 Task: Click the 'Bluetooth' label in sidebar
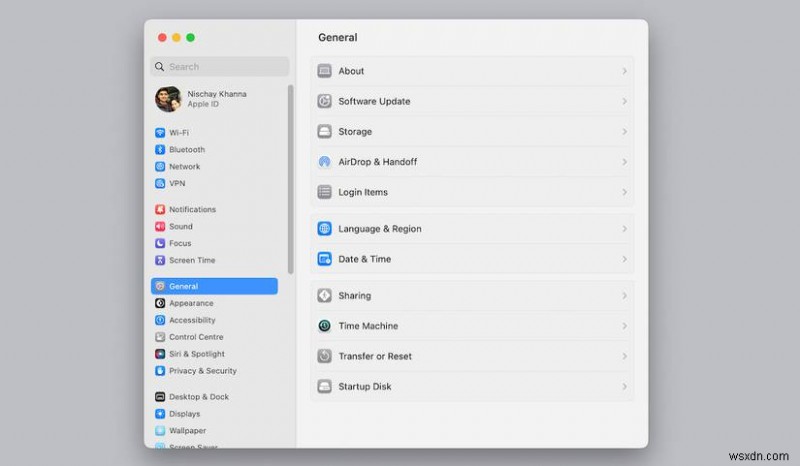(x=187, y=150)
